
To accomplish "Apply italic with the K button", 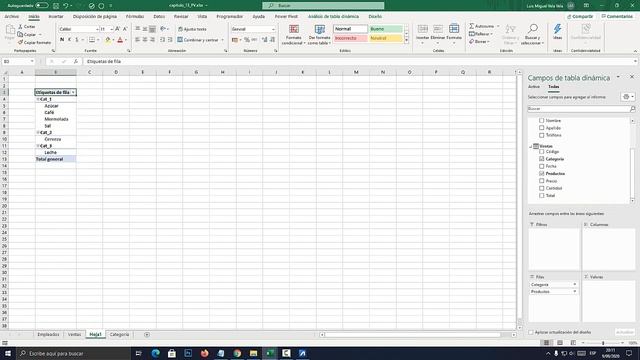I will point(69,40).
